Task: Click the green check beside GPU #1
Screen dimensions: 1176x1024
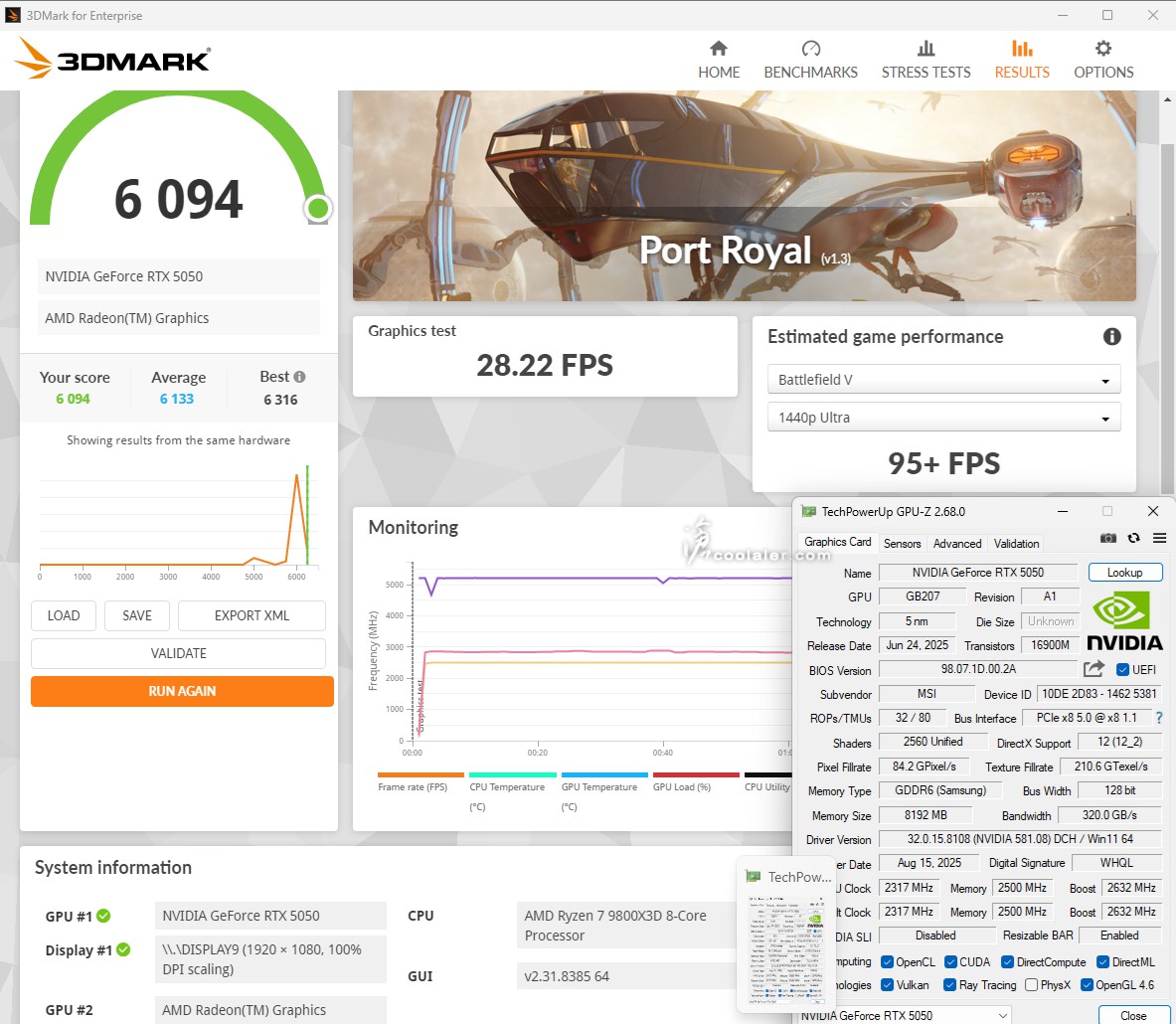Action: tap(103, 916)
